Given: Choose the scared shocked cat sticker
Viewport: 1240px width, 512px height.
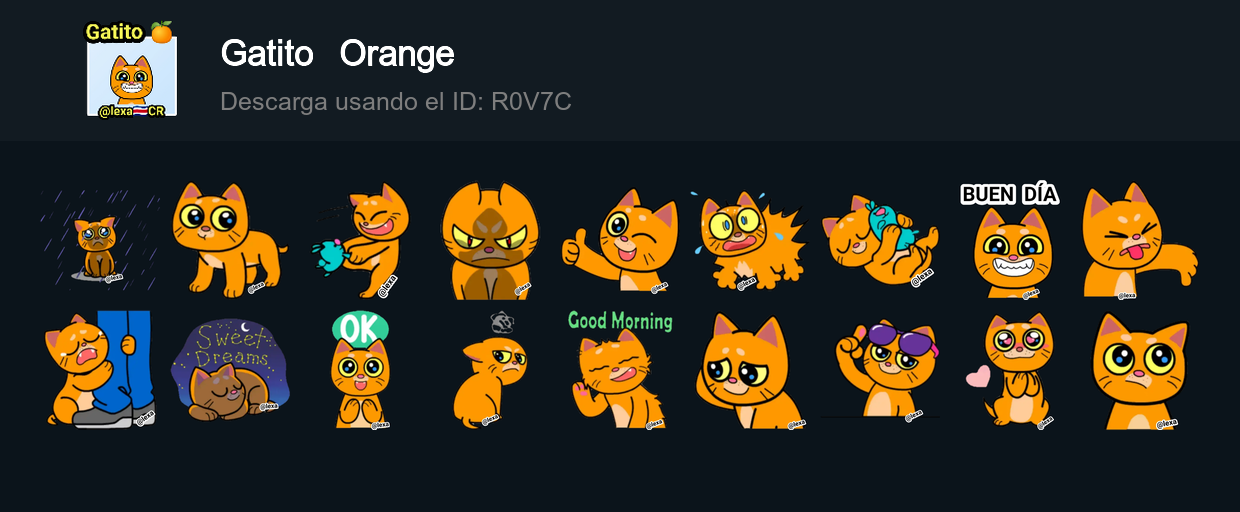Looking at the screenshot, I should pos(750,240).
